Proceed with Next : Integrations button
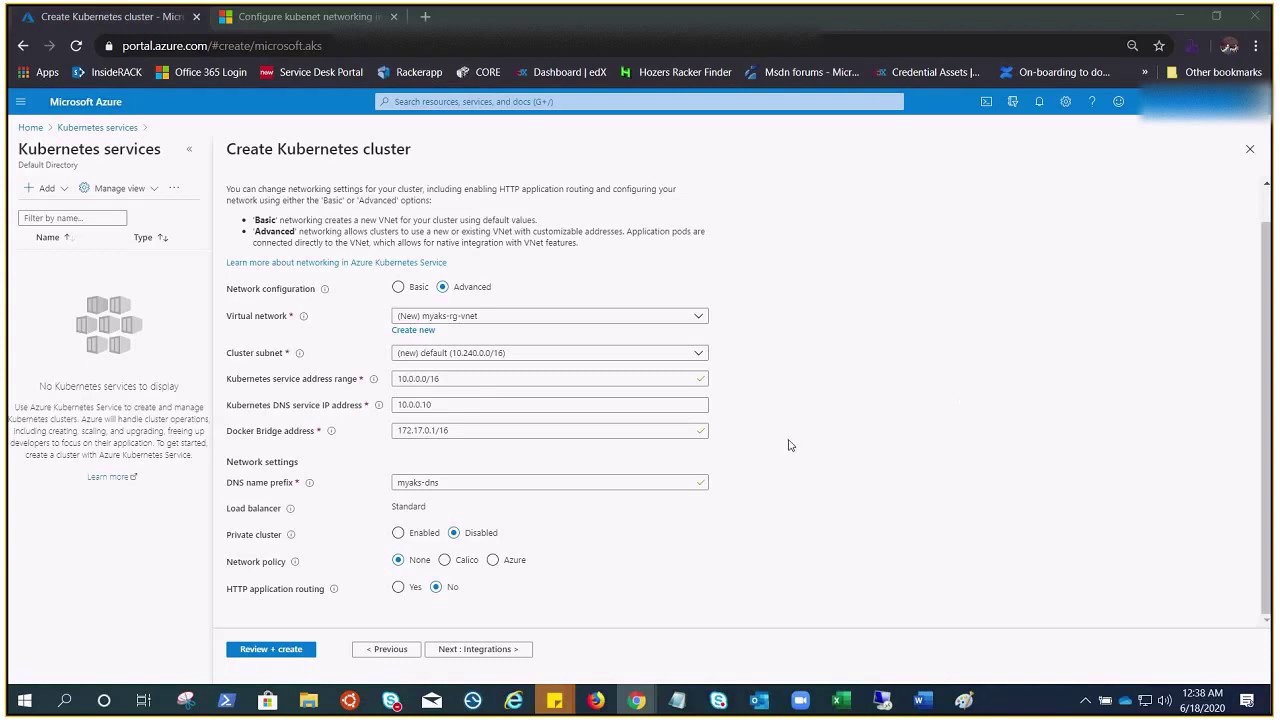 478,649
